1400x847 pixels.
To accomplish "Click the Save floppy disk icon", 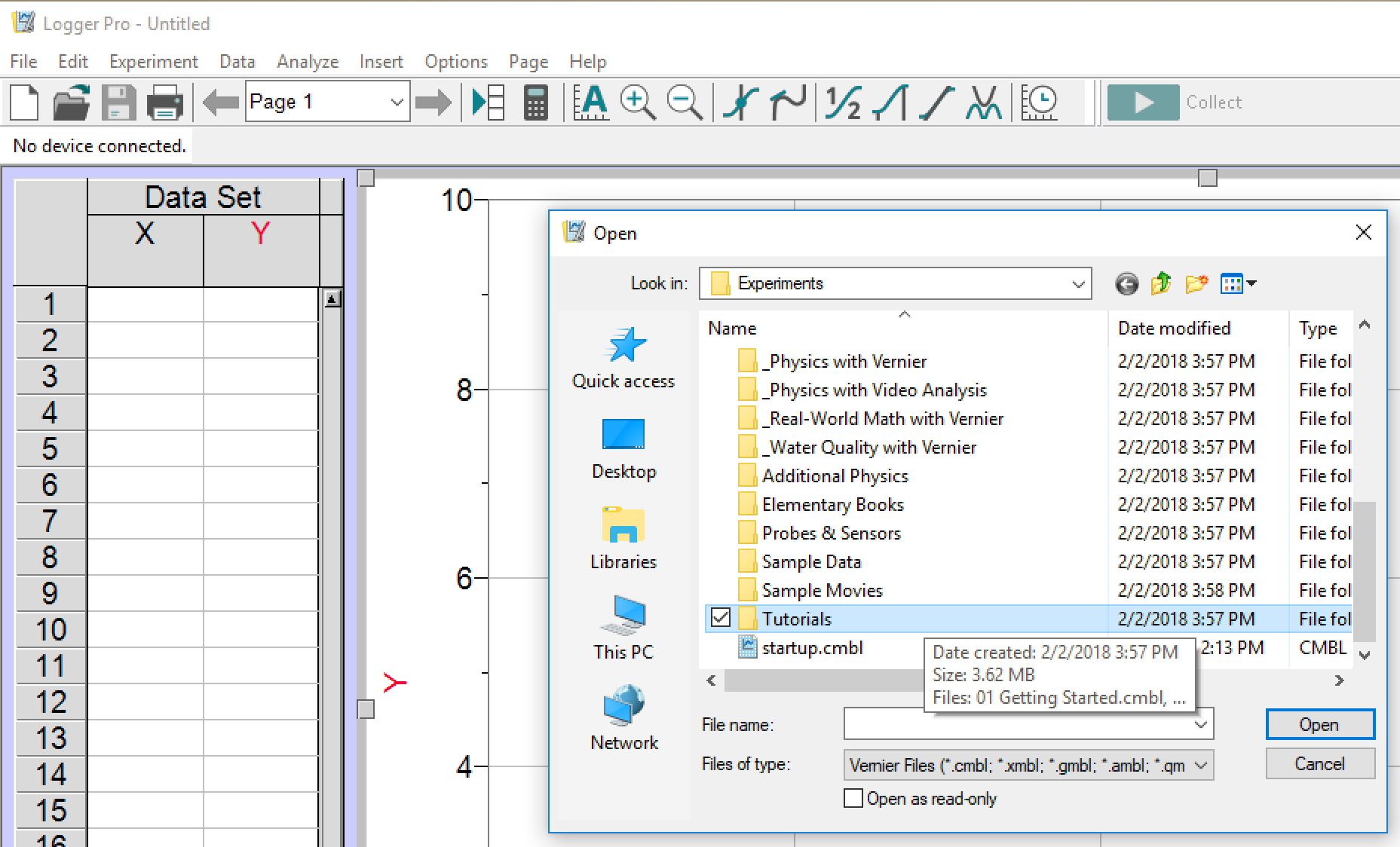I will coord(119,102).
